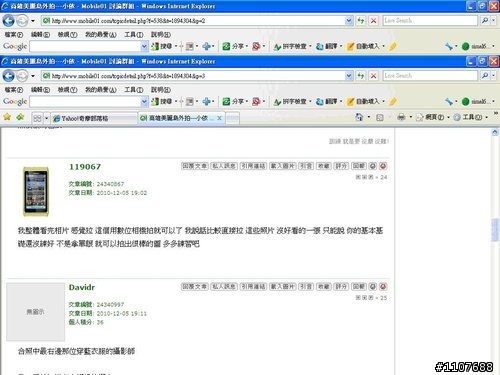Click the Live Search box in front window
Screen dimensions: 500x375
[430, 76]
